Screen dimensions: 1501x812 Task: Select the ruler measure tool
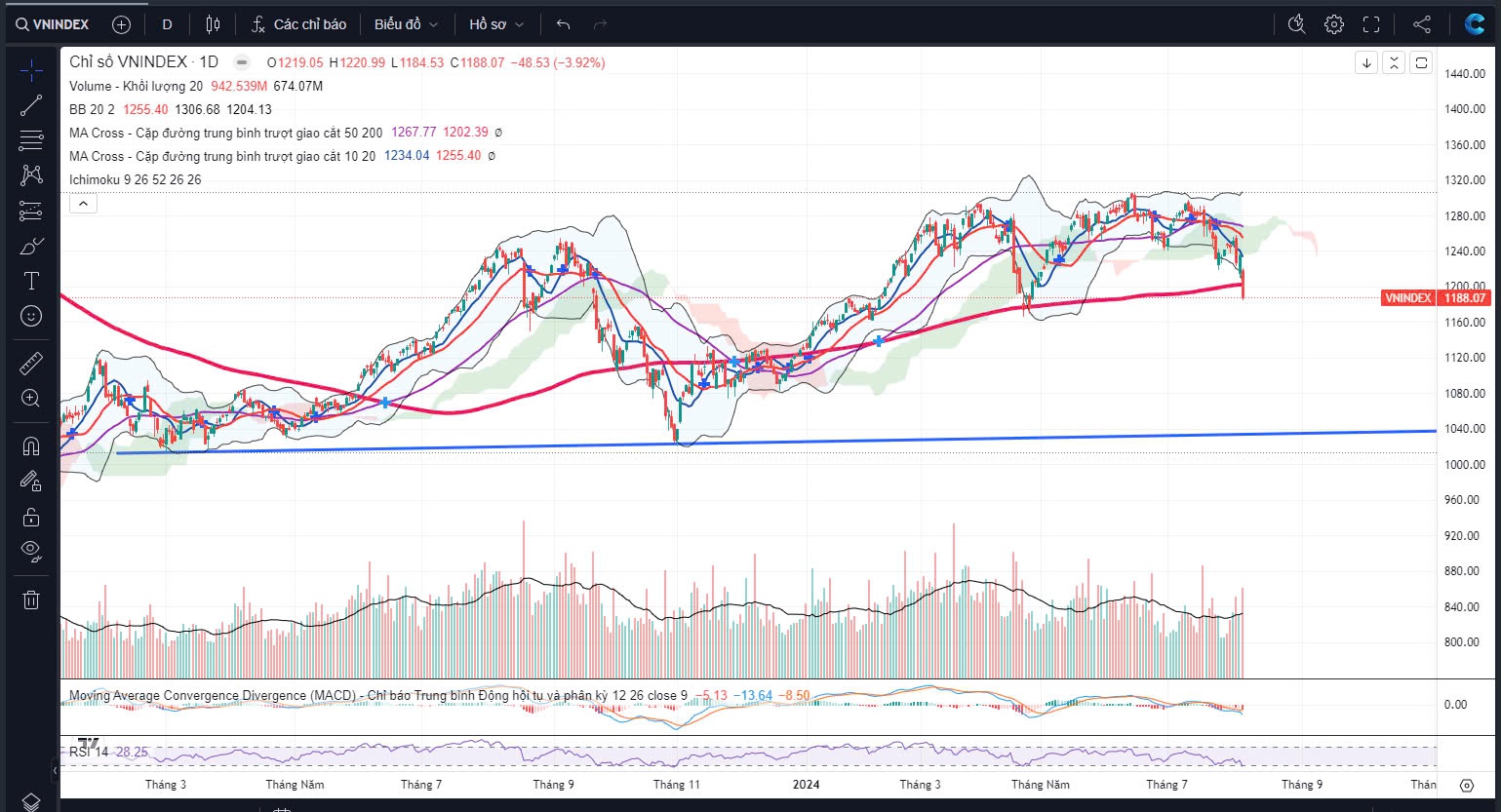[x=31, y=364]
